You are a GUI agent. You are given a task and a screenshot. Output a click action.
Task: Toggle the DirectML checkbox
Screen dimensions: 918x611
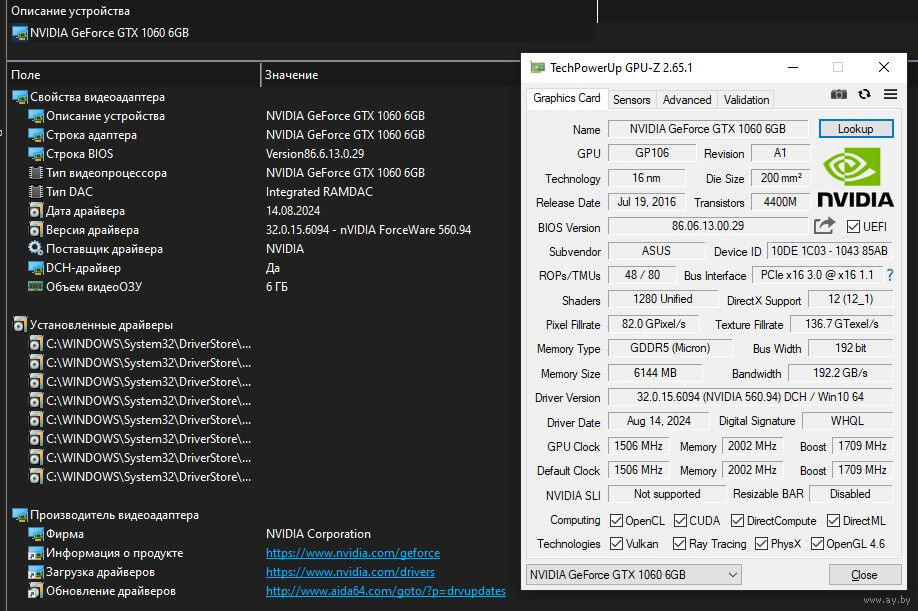(x=833, y=520)
